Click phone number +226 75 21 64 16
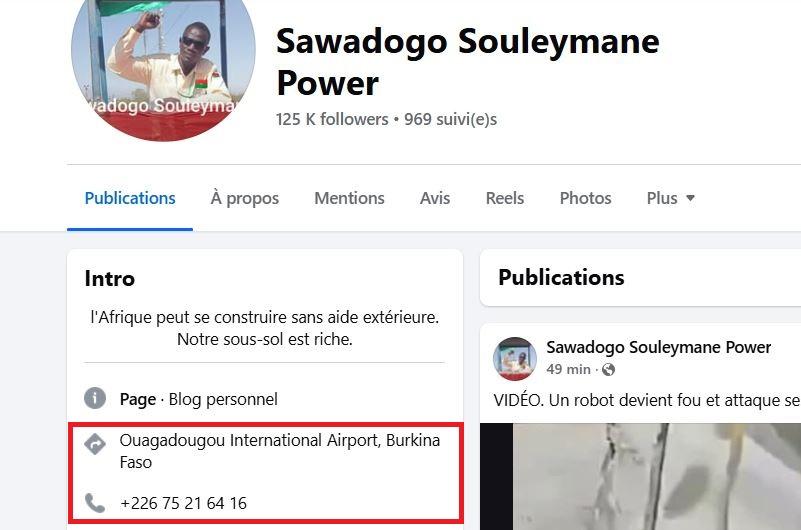The image size is (801, 530). 183,503
